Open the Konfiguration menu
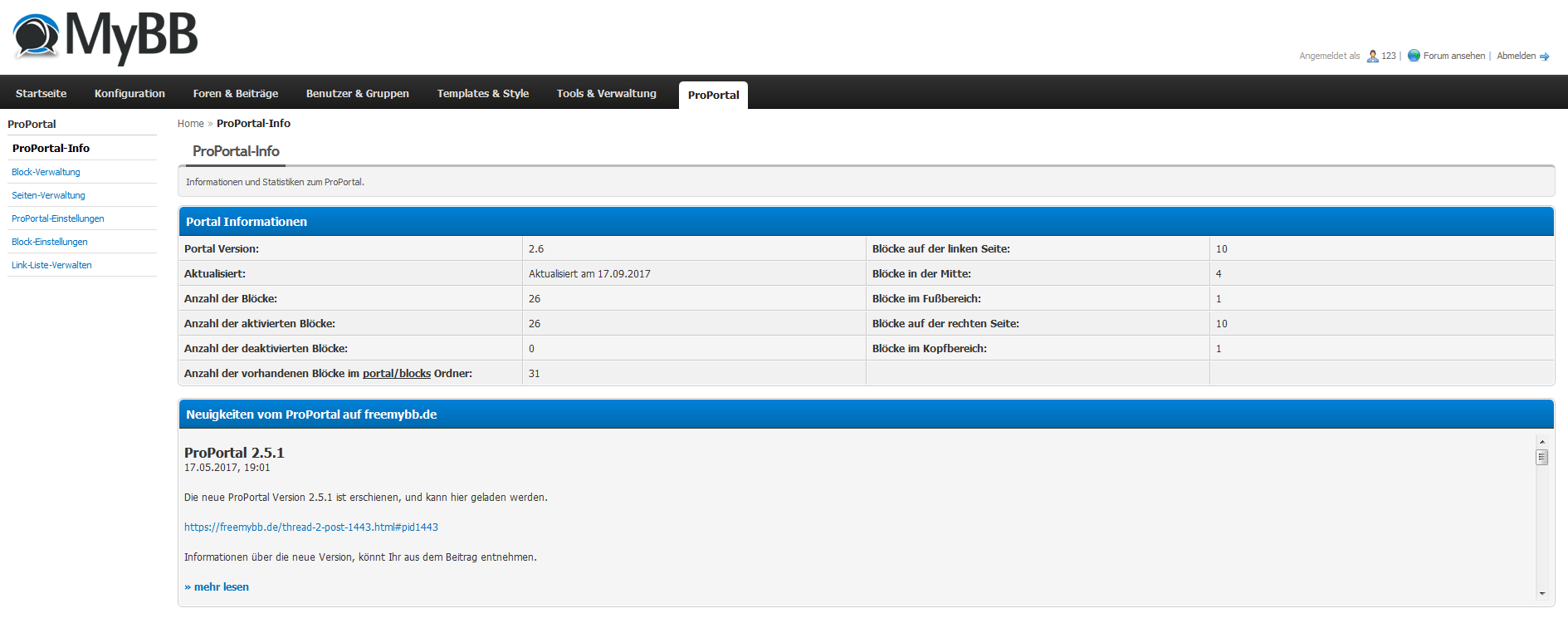The height and width of the screenshot is (628, 1568). point(129,93)
